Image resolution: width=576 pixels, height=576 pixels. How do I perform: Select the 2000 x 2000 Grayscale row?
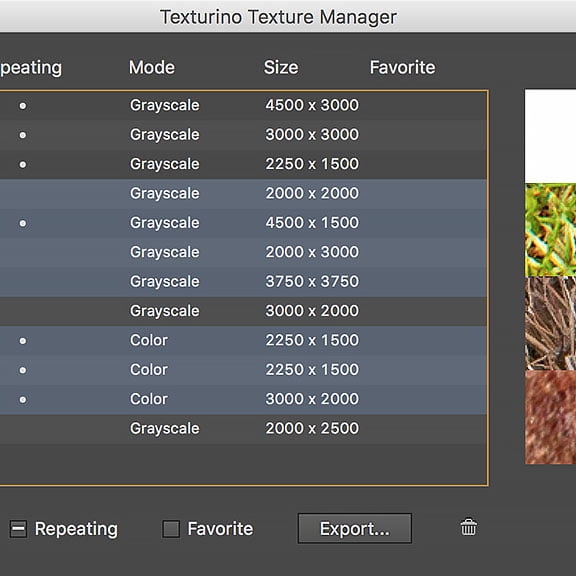pos(243,194)
